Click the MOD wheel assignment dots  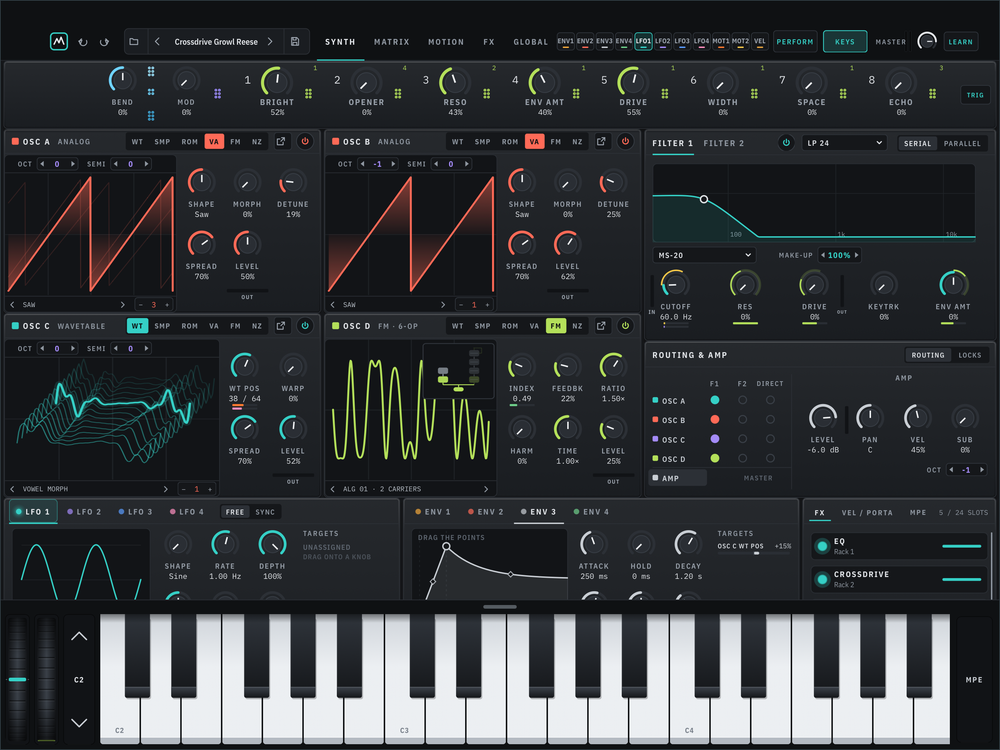pos(217,94)
